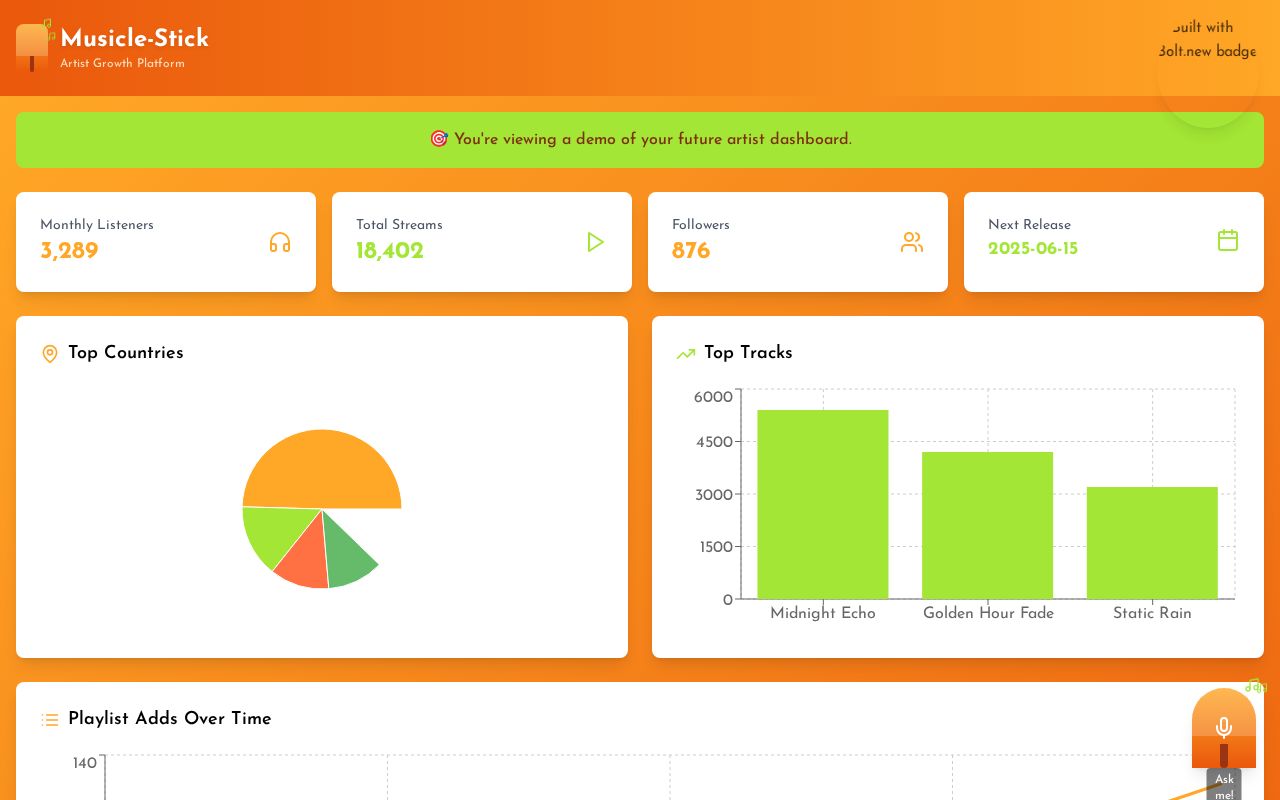Click the Artist Growth Platform subtitle
The image size is (1280, 800).
[122, 63]
